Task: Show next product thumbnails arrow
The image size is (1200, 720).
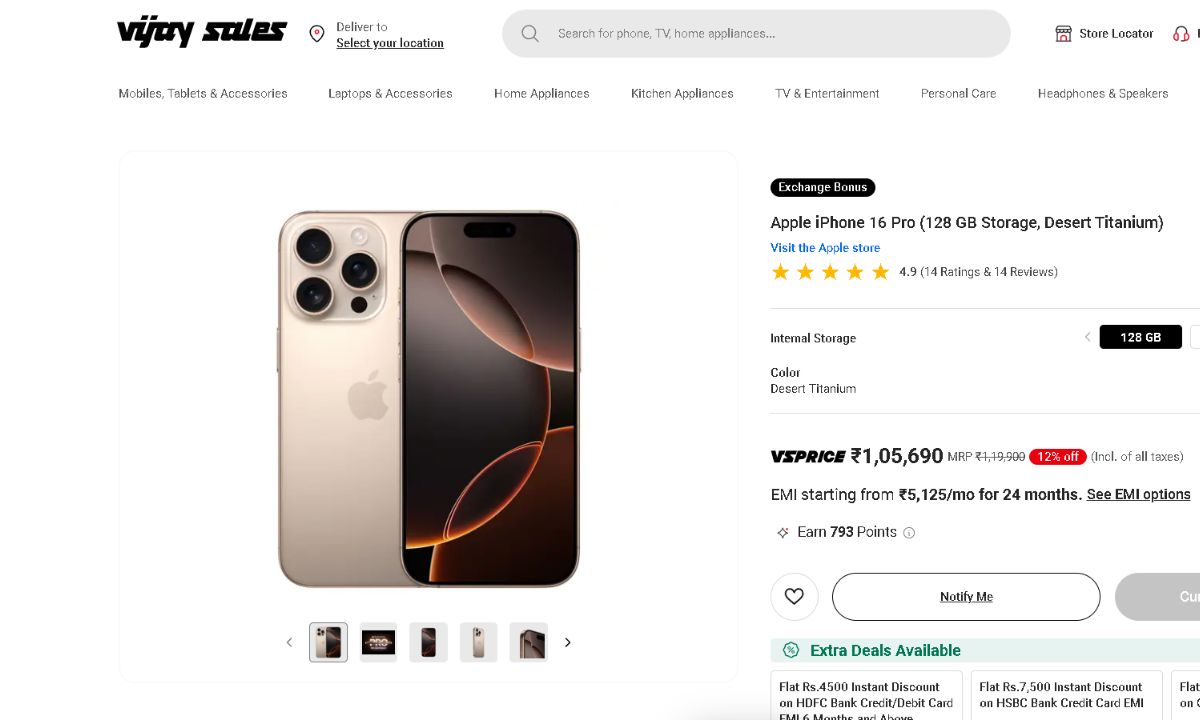Action: click(568, 642)
